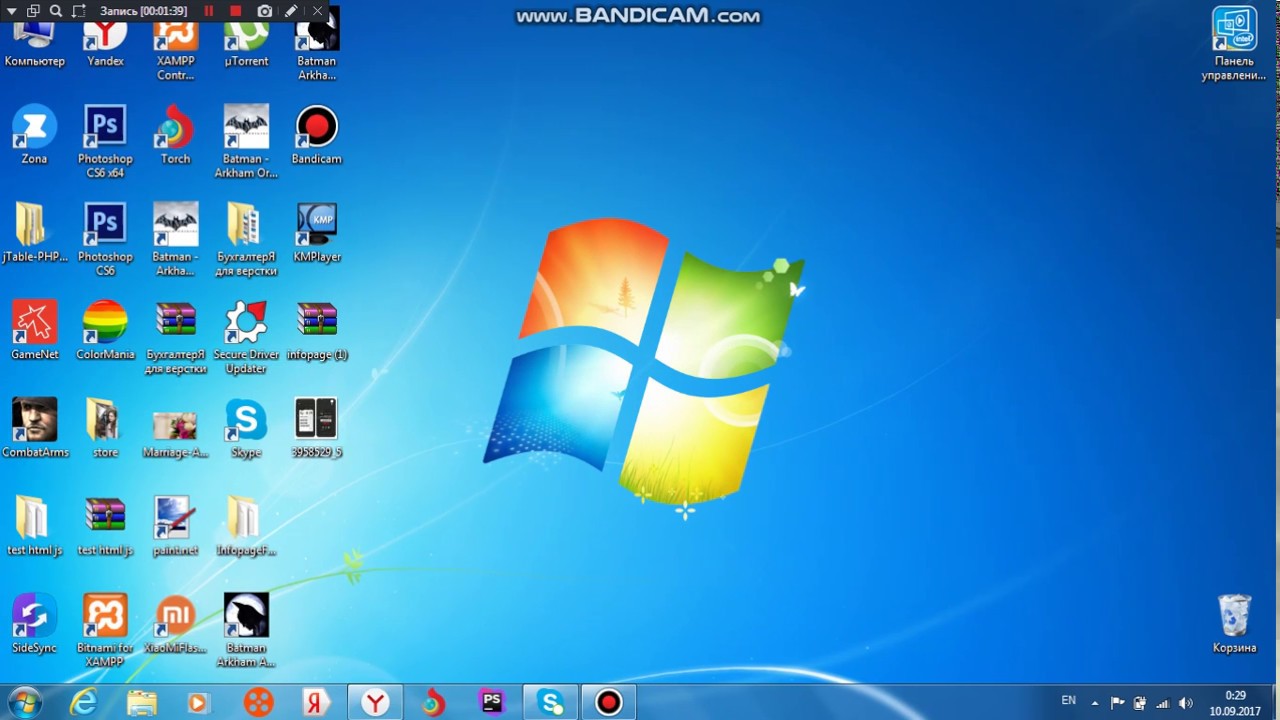The height and width of the screenshot is (720, 1280).
Task: Select the Bitnami for XAMPP shortcut
Action: (x=105, y=632)
